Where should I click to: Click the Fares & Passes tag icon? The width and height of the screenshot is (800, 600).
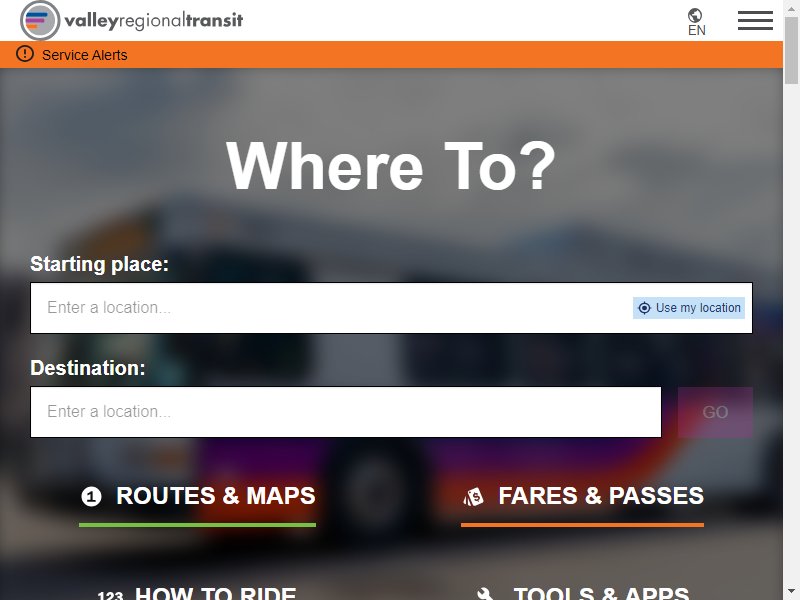tap(473, 496)
